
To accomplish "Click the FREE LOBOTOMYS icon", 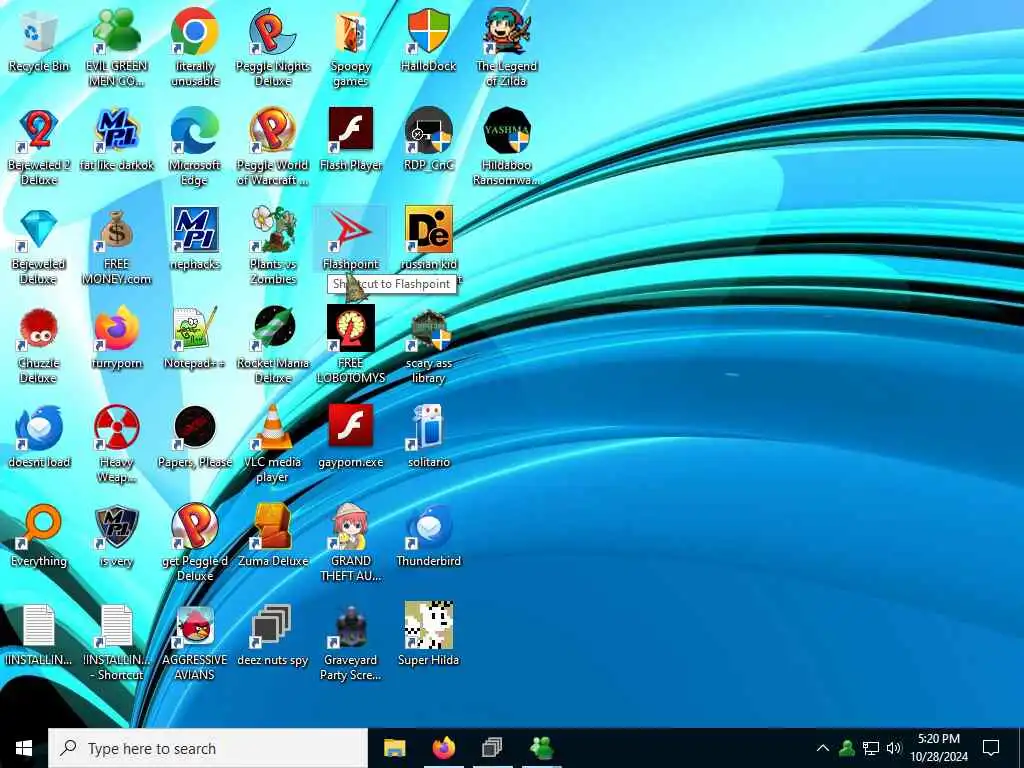I will point(351,346).
